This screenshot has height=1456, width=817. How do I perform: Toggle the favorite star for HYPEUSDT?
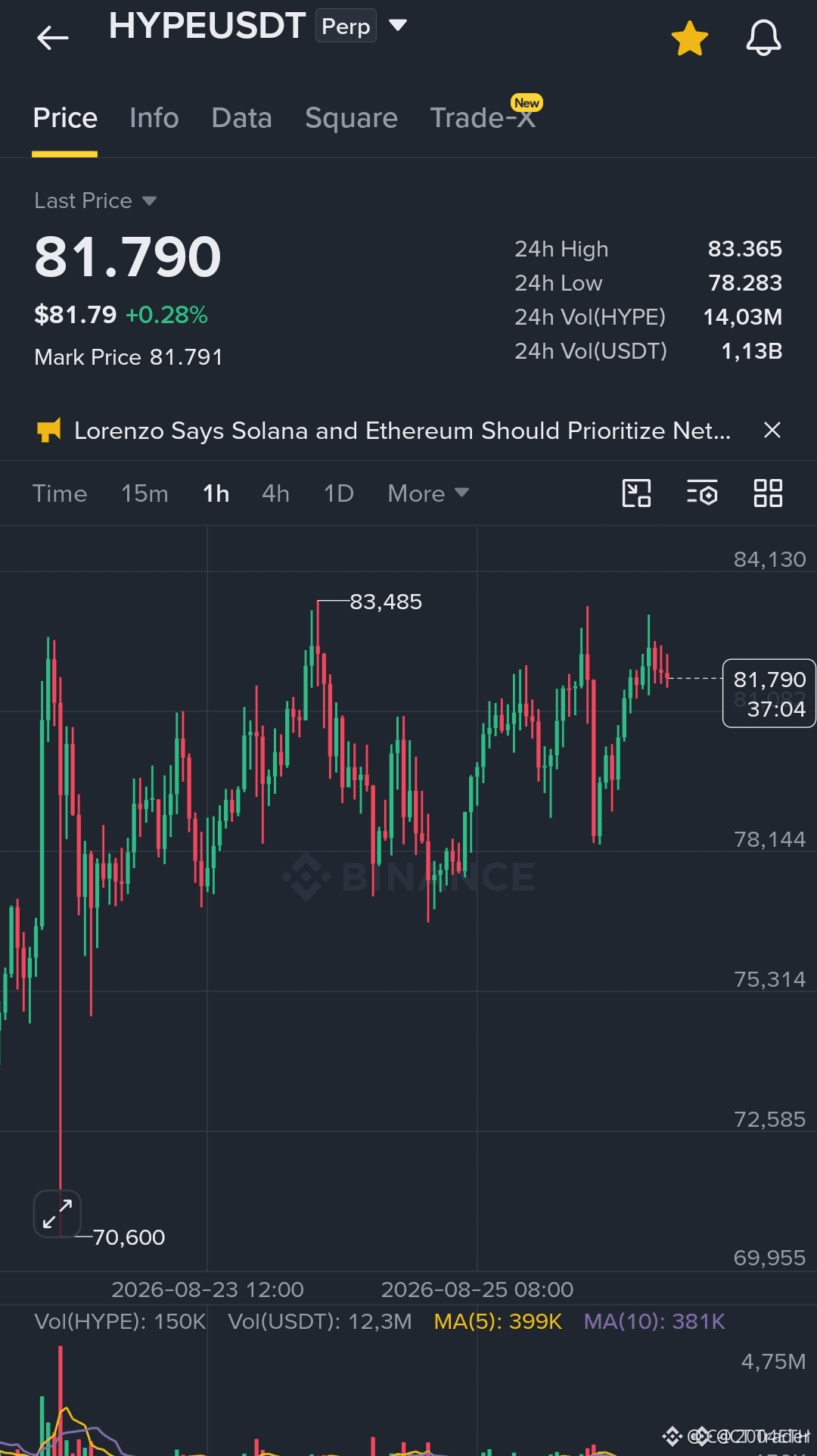[x=689, y=38]
